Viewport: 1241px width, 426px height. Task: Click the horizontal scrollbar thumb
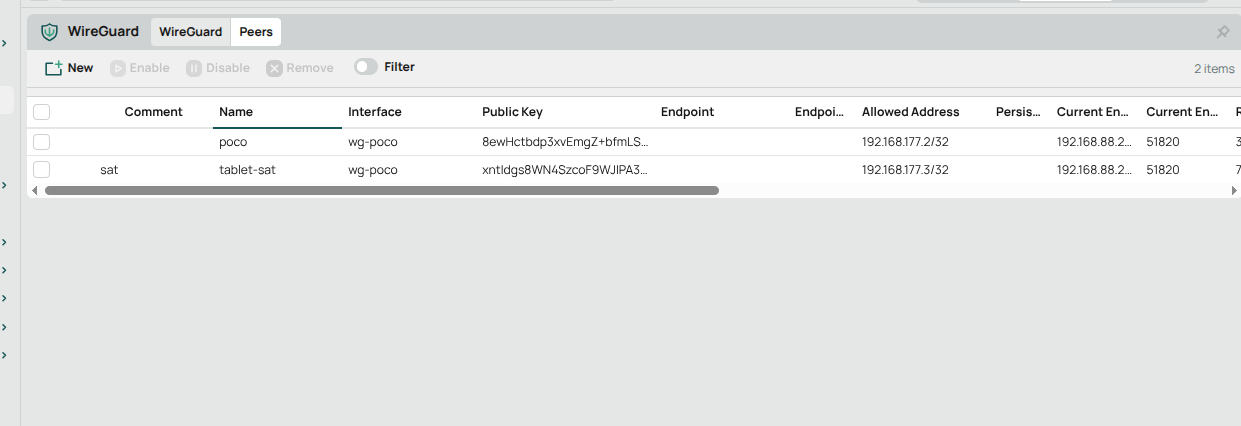click(x=381, y=190)
